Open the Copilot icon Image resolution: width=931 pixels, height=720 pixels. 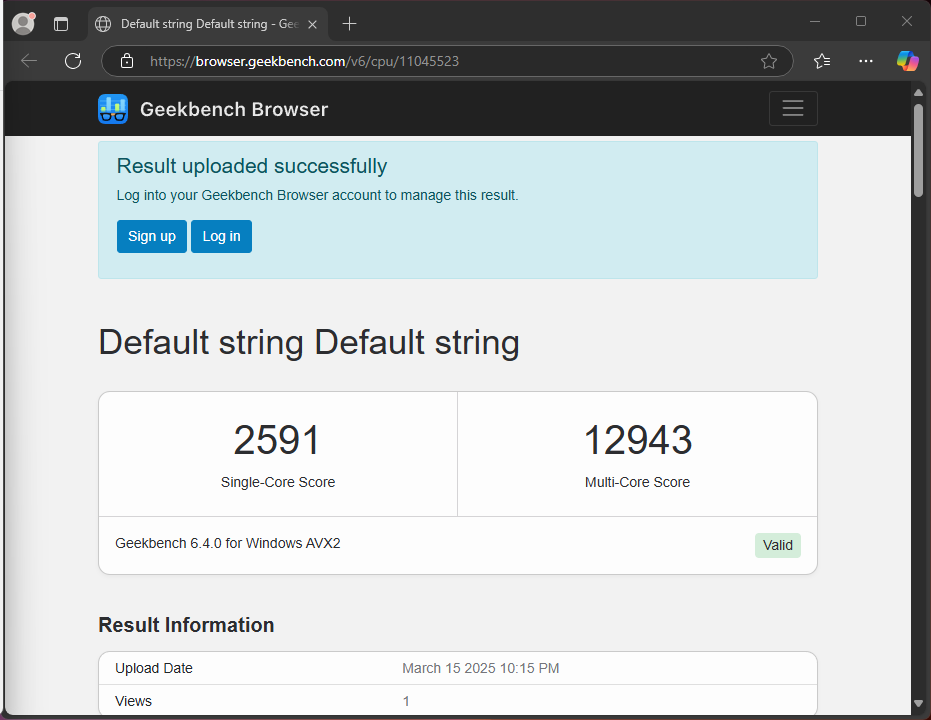tap(907, 61)
